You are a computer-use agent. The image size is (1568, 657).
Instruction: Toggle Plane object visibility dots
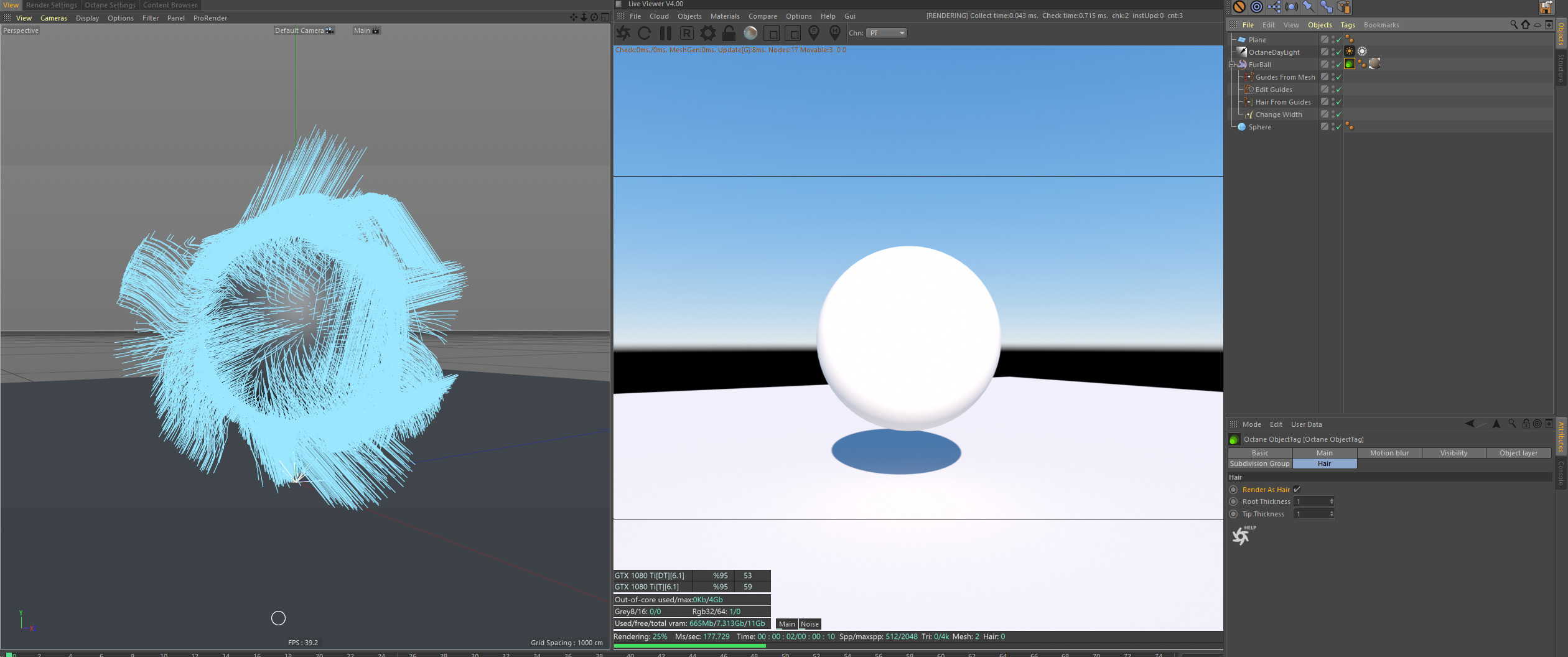tap(1332, 40)
